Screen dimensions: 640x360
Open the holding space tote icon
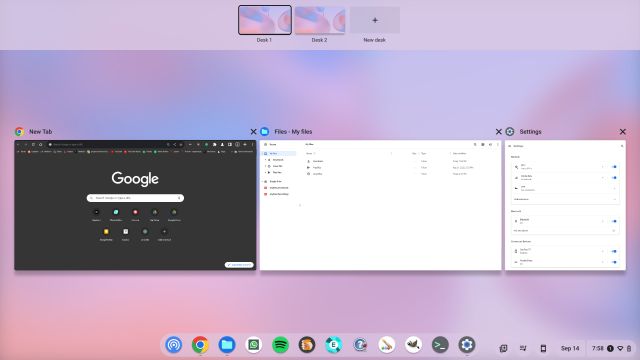pos(503,348)
